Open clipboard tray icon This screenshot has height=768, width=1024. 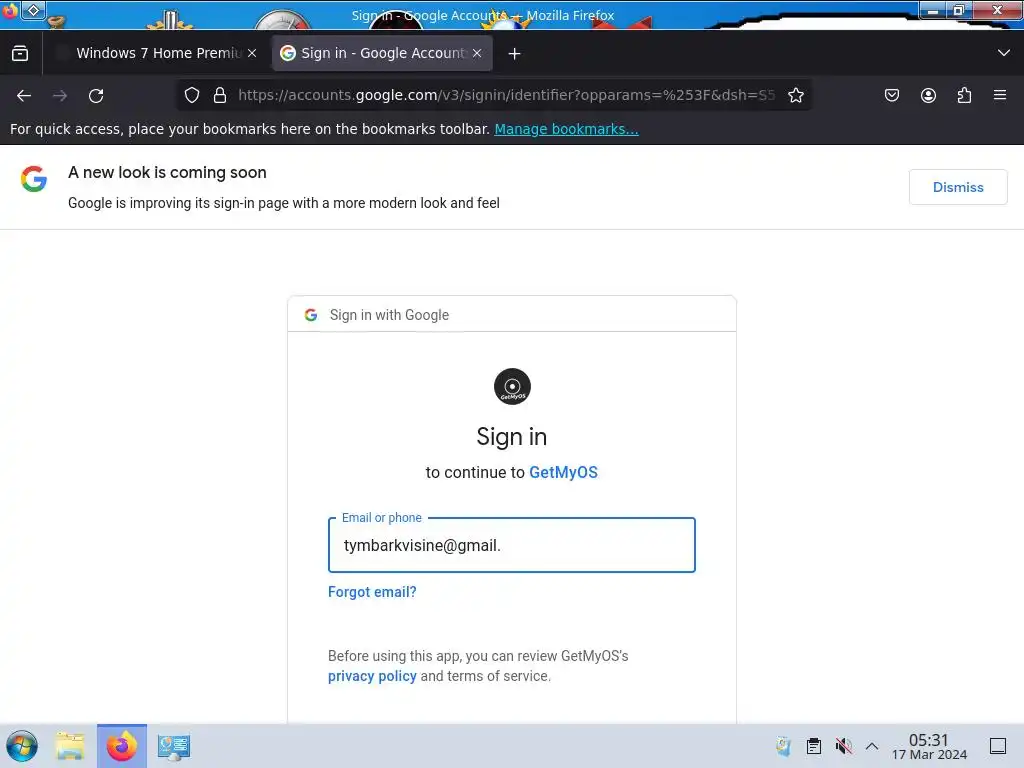coord(814,746)
